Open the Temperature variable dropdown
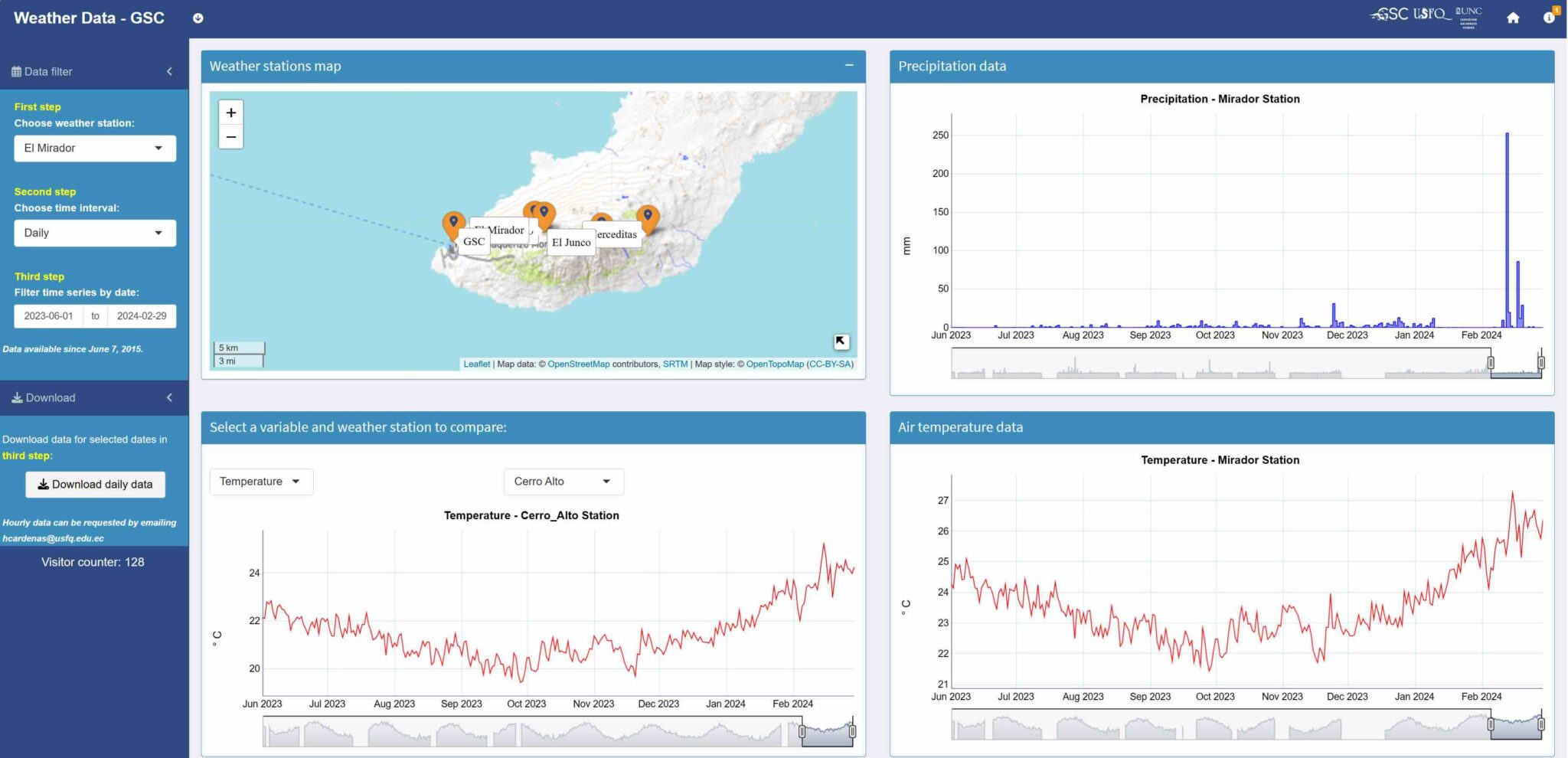 pos(261,481)
